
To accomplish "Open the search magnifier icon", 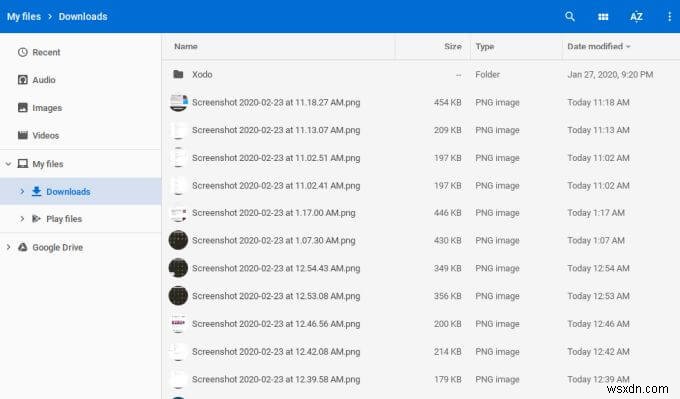I will tap(570, 16).
